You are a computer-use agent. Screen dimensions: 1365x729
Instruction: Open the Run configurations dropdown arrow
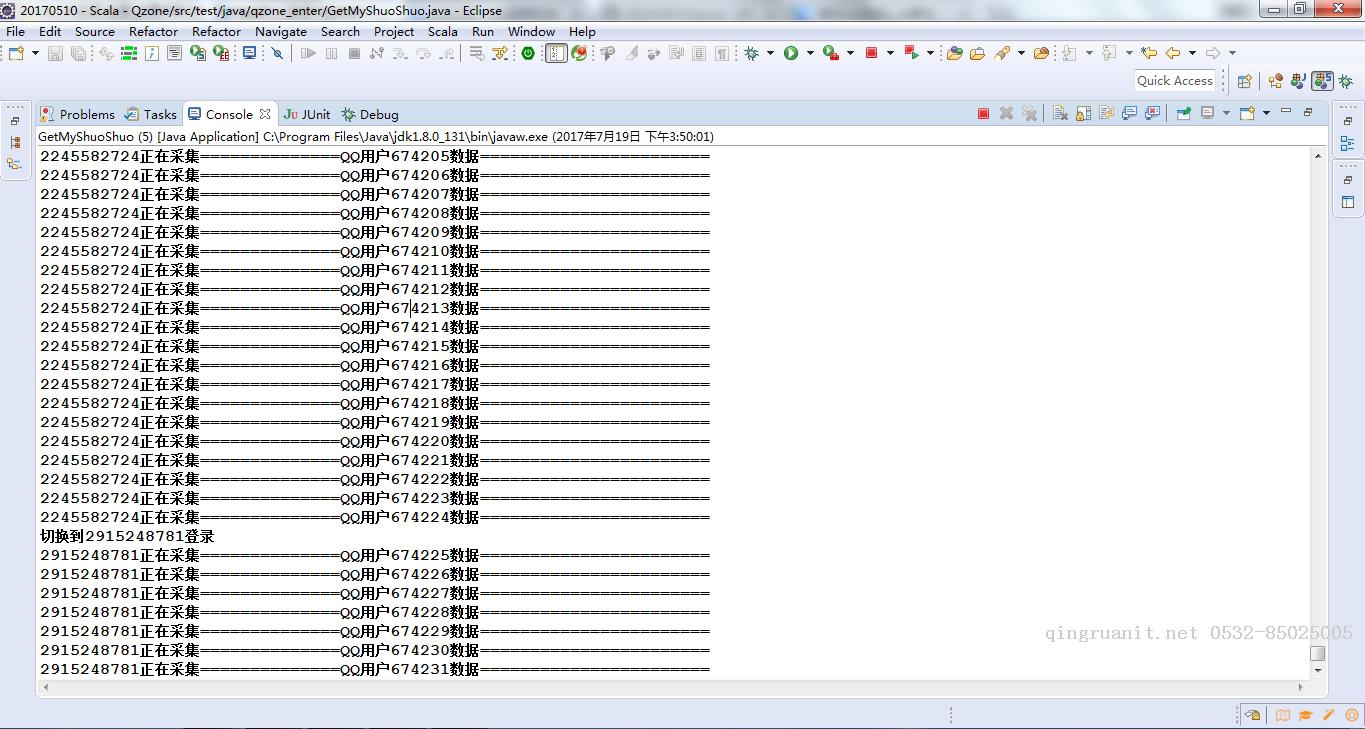[810, 53]
